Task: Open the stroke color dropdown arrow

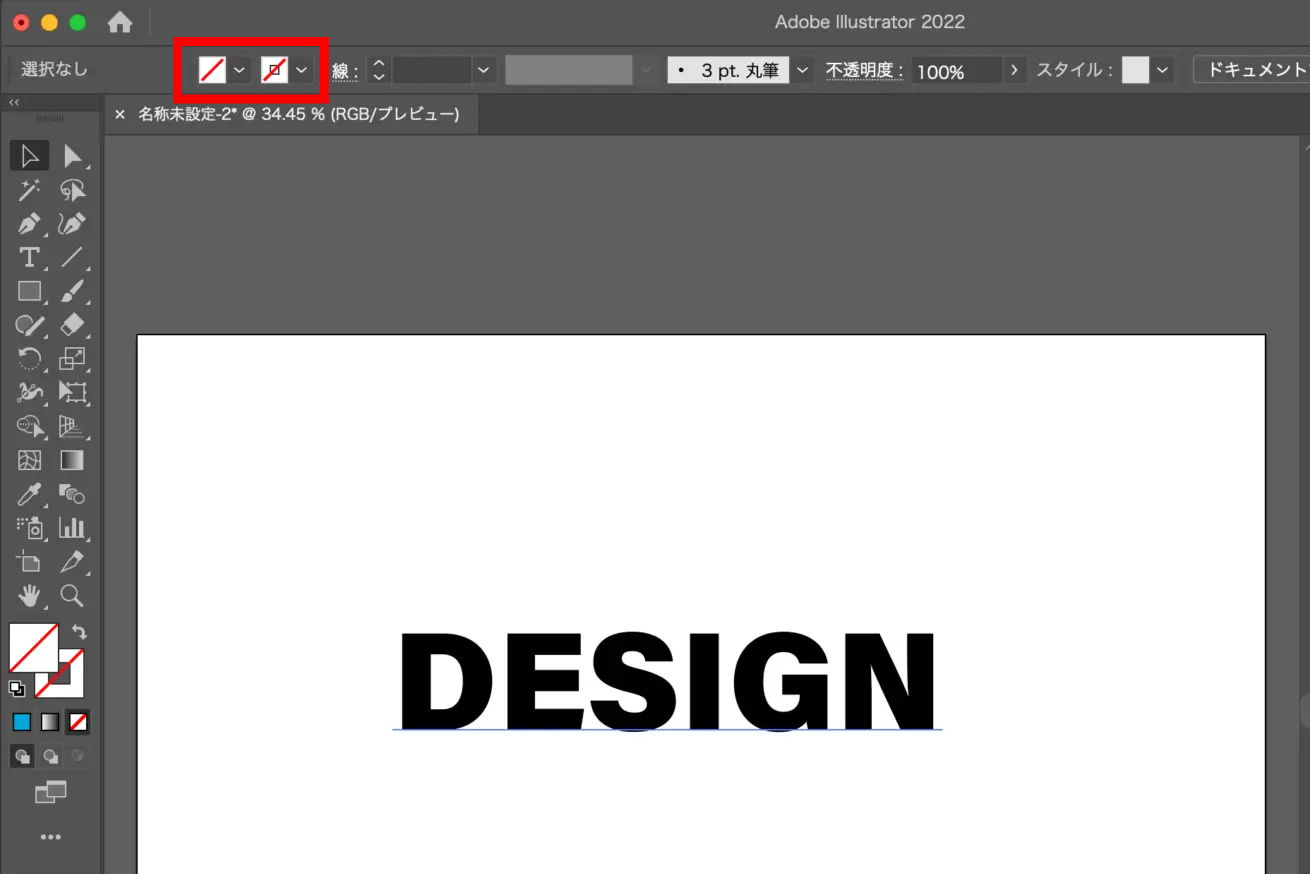Action: (x=301, y=69)
